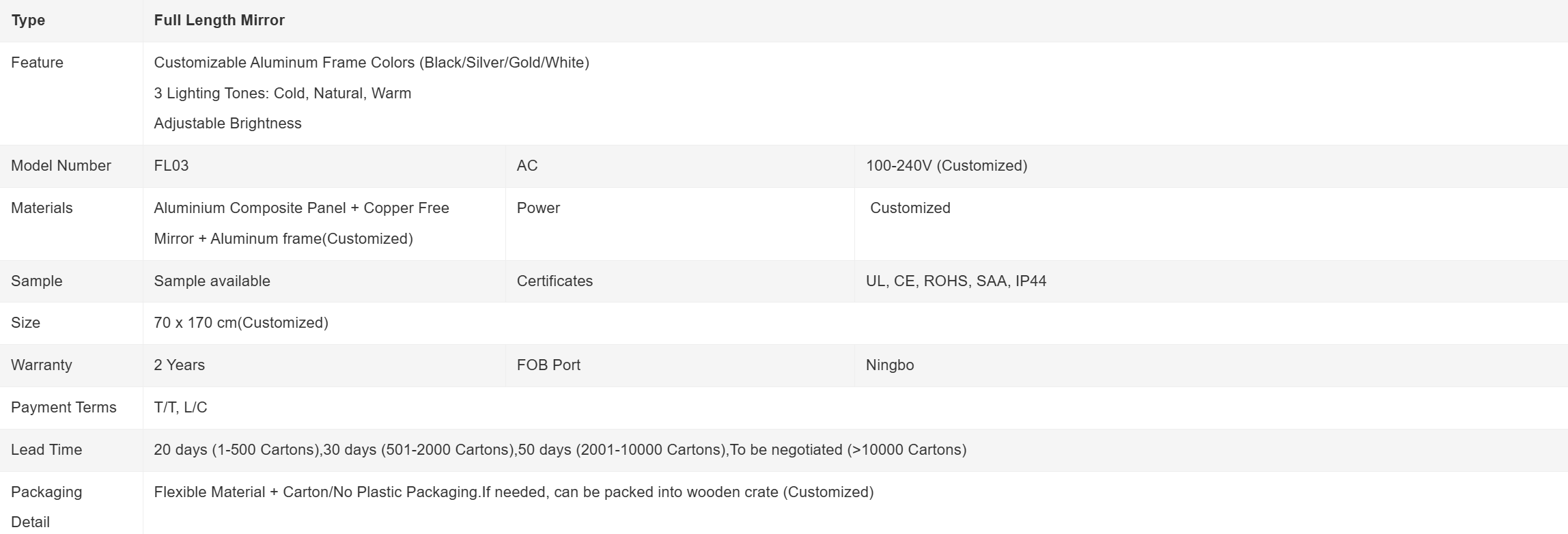Click the "Power" label cell
Image resolution: width=1568 pixels, height=534 pixels.
538,208
